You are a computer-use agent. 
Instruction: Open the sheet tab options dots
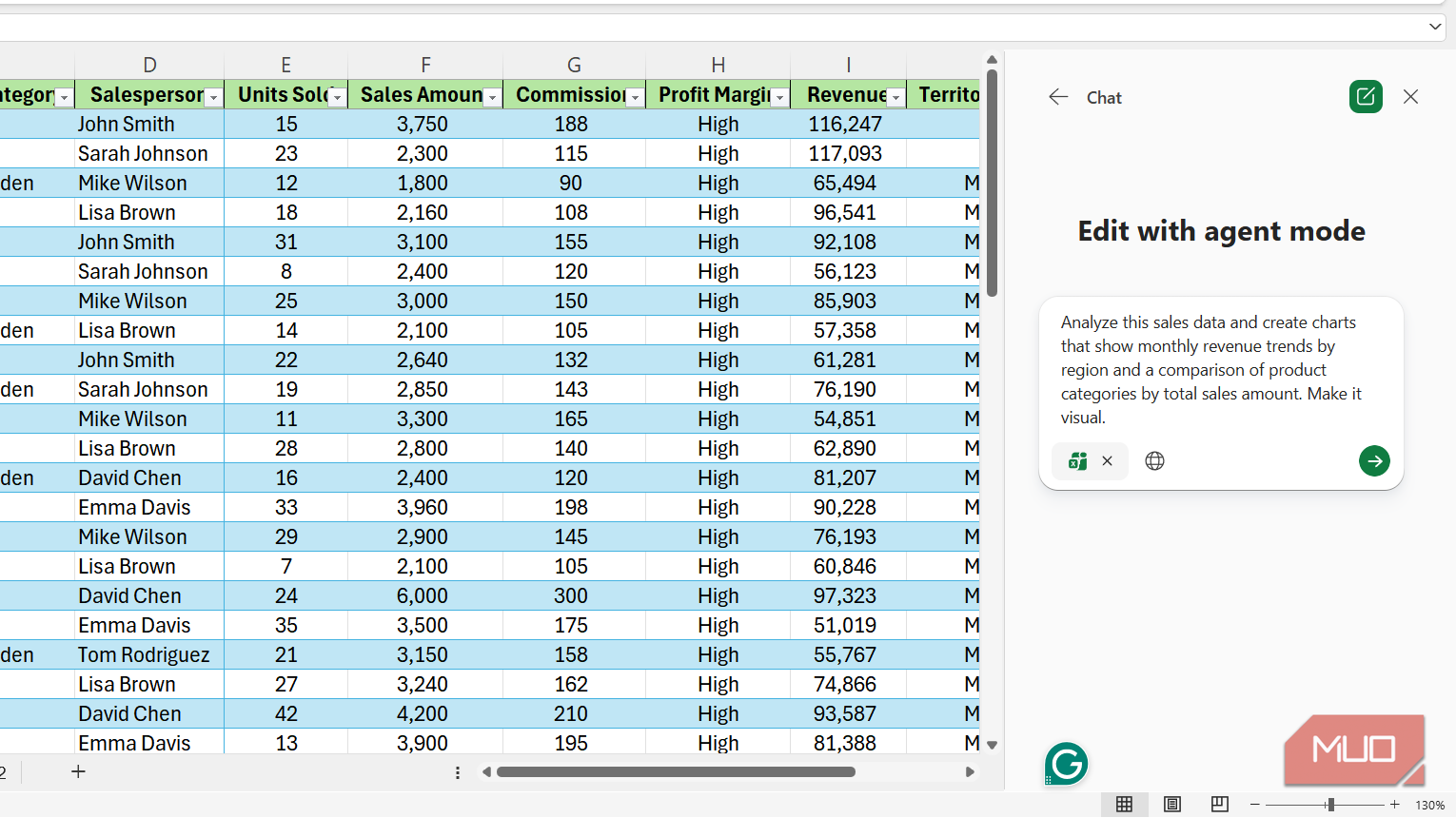click(458, 772)
